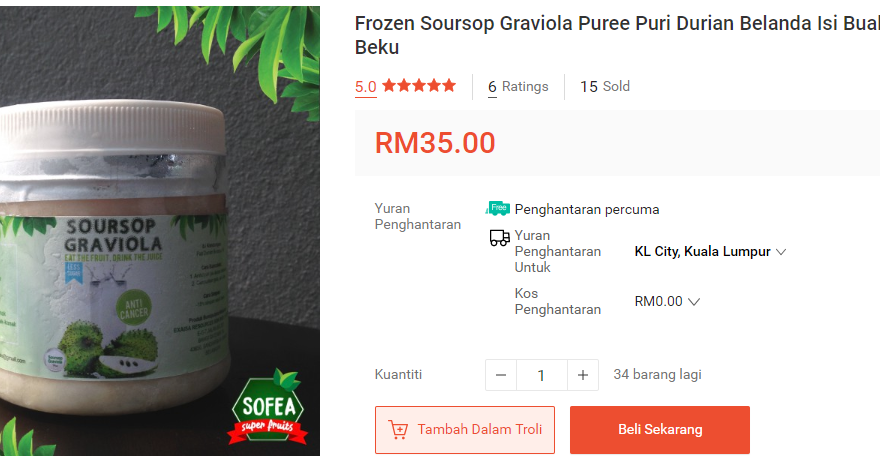The height and width of the screenshot is (462, 880).
Task: Click the quantity input field showing 1
Action: click(x=542, y=375)
